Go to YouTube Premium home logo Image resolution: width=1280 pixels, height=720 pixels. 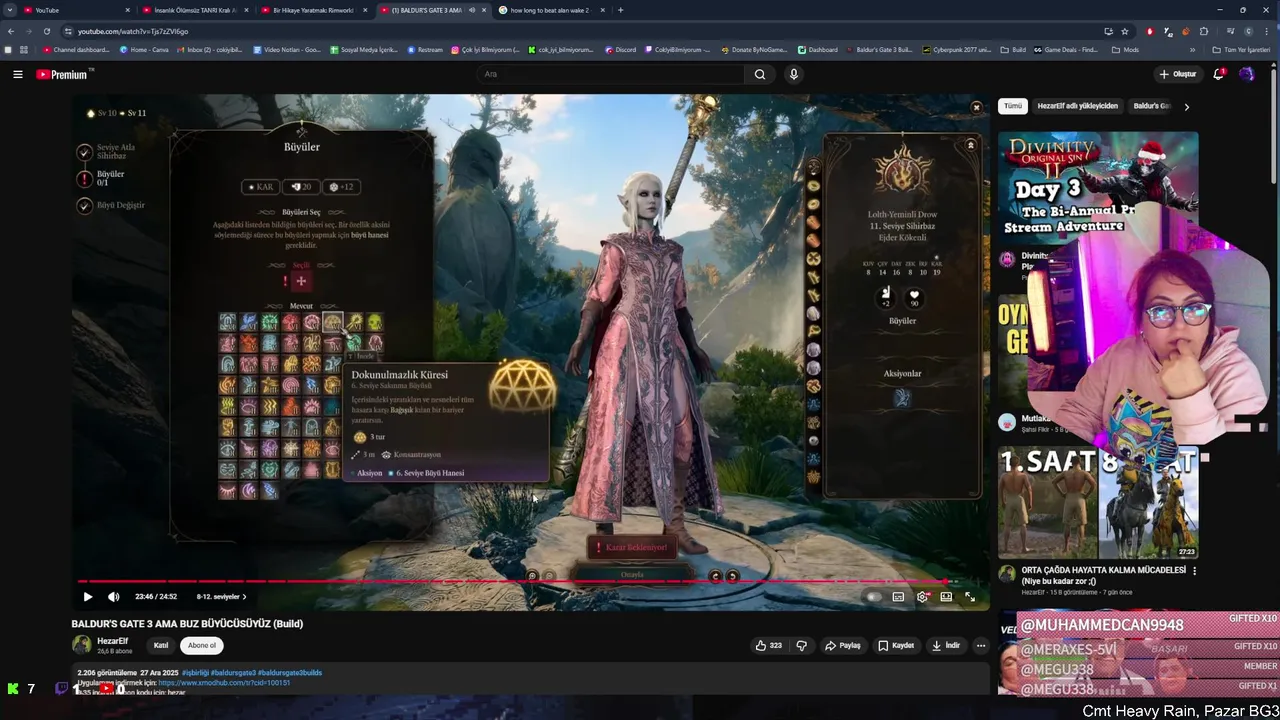[x=64, y=74]
